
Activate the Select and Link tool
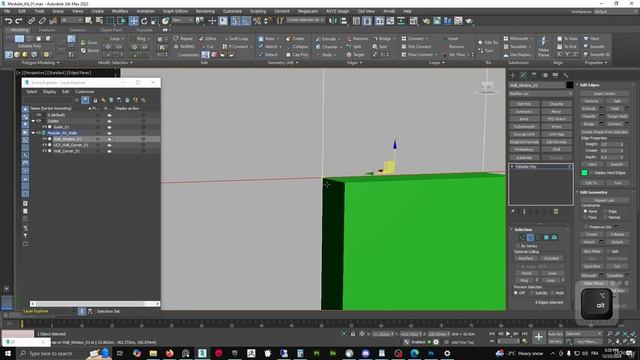pos(31,21)
